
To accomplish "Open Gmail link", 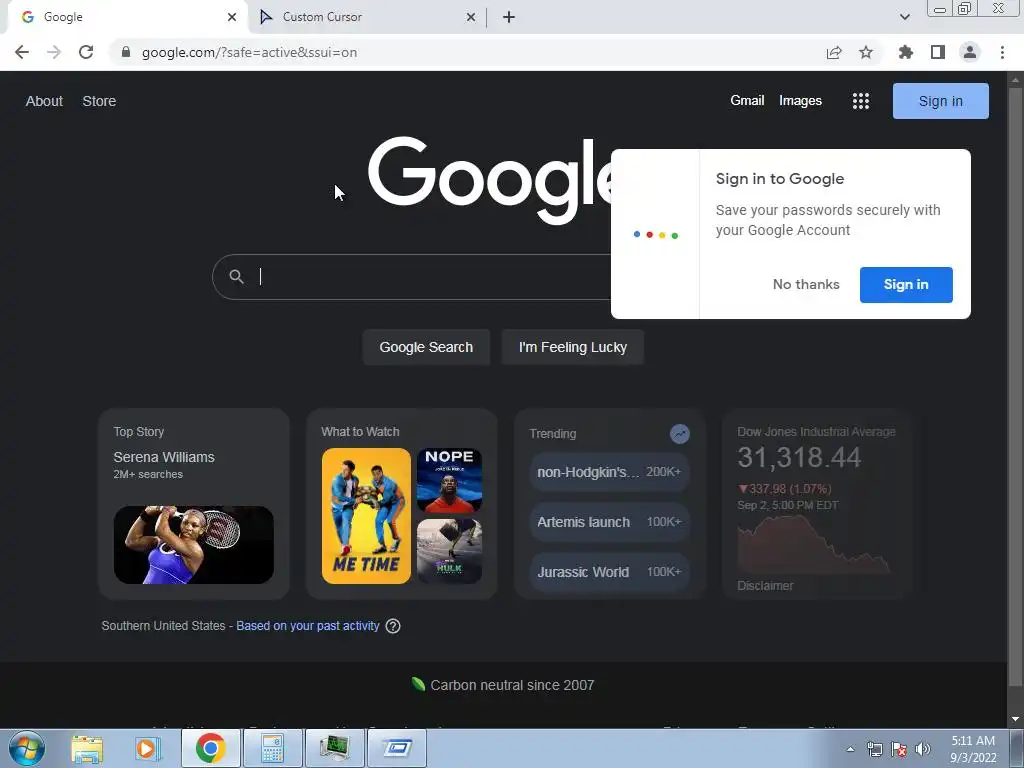I will pos(747,101).
